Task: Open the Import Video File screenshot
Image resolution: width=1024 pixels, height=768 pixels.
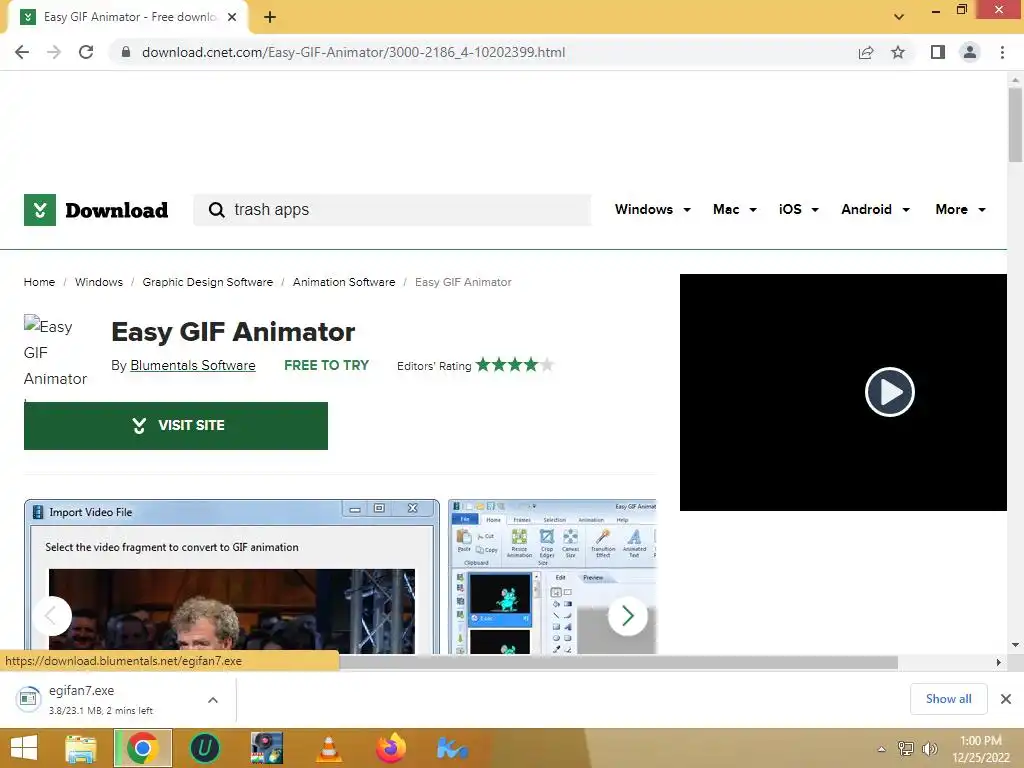Action: [232, 577]
